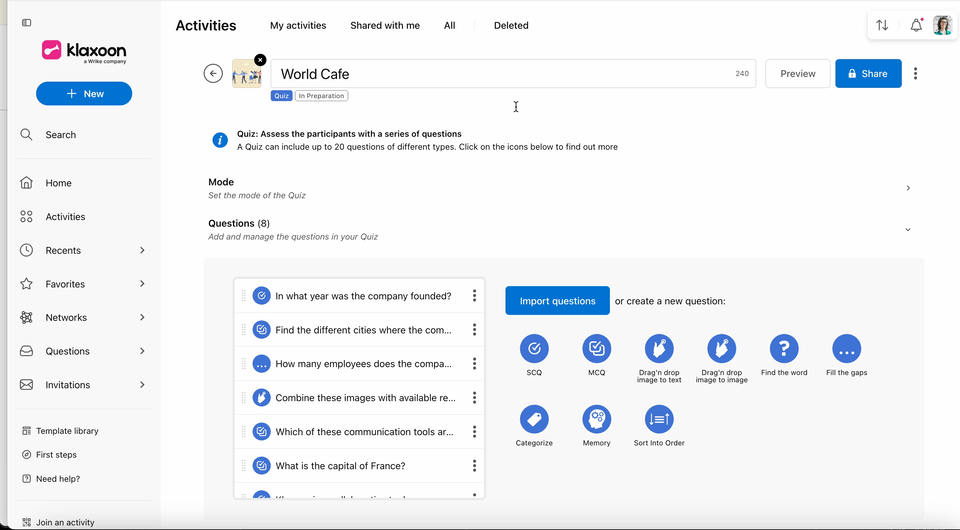Open 'Which of these communication tools ar...' question

click(x=365, y=431)
